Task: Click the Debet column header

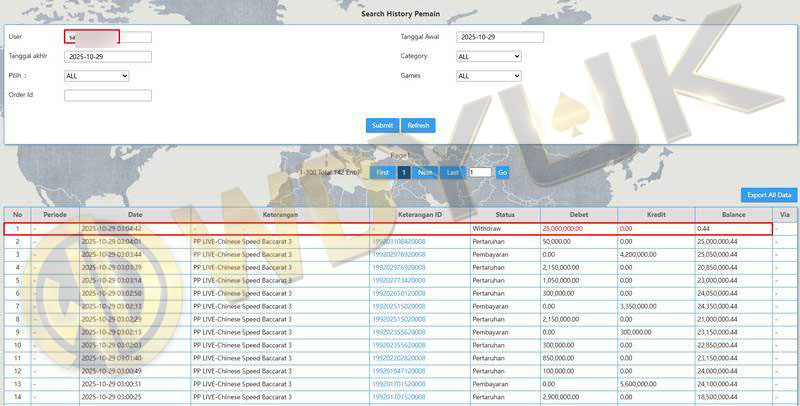Action: pos(578,215)
